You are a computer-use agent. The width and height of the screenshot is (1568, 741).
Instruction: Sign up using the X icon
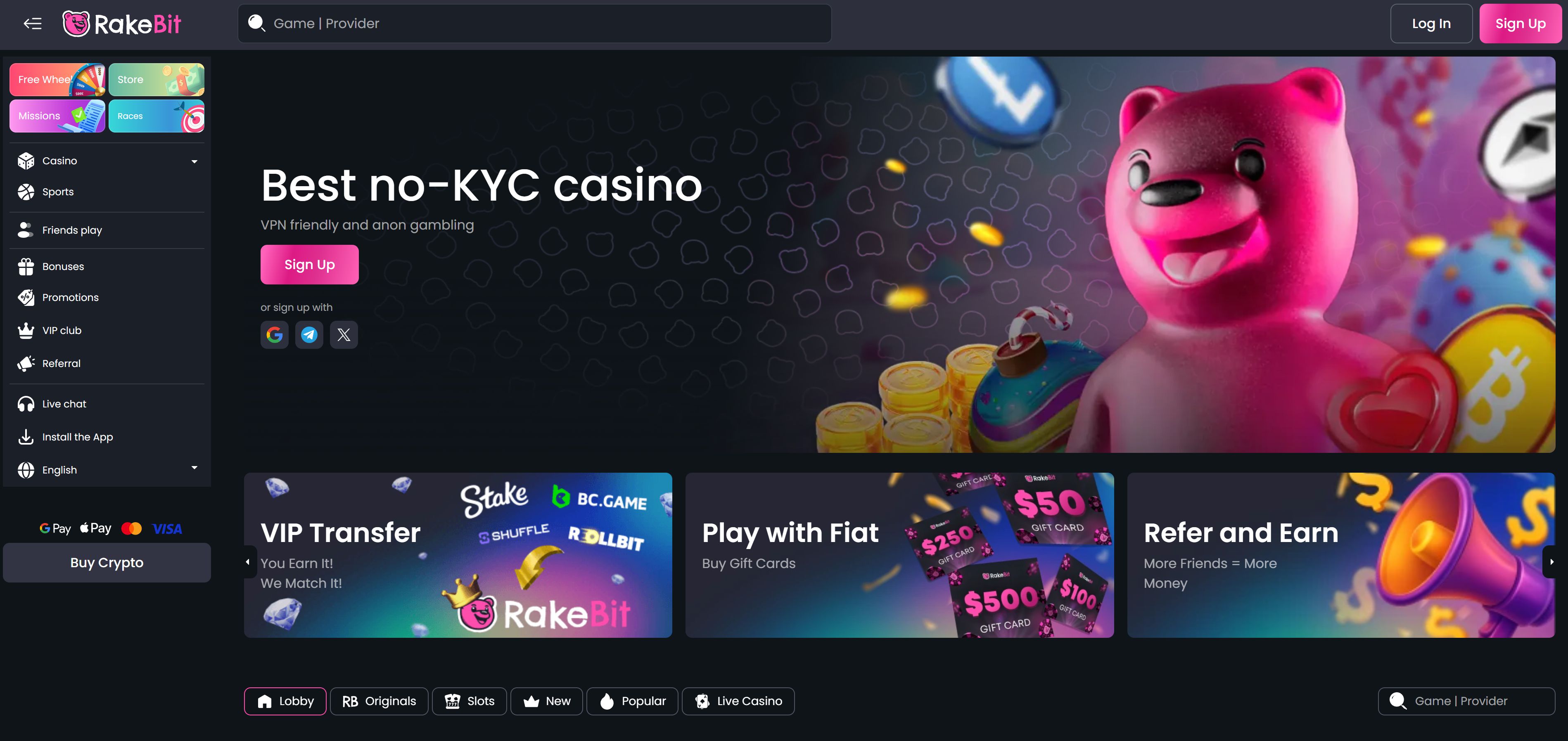point(344,335)
